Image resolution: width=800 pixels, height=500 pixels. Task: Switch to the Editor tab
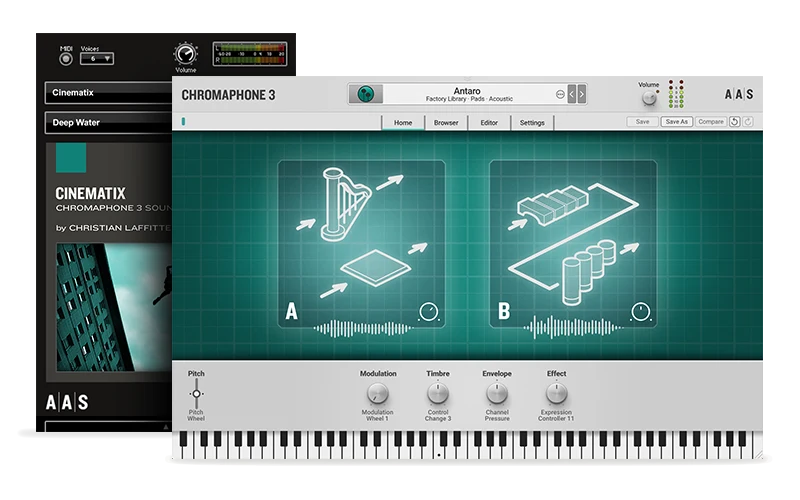(x=489, y=122)
